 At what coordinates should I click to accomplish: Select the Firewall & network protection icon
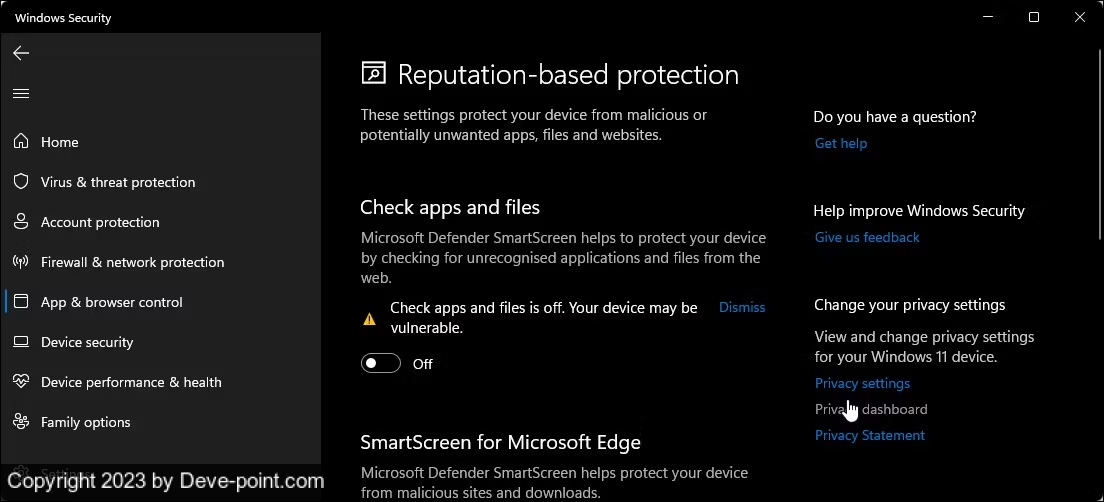(21, 262)
